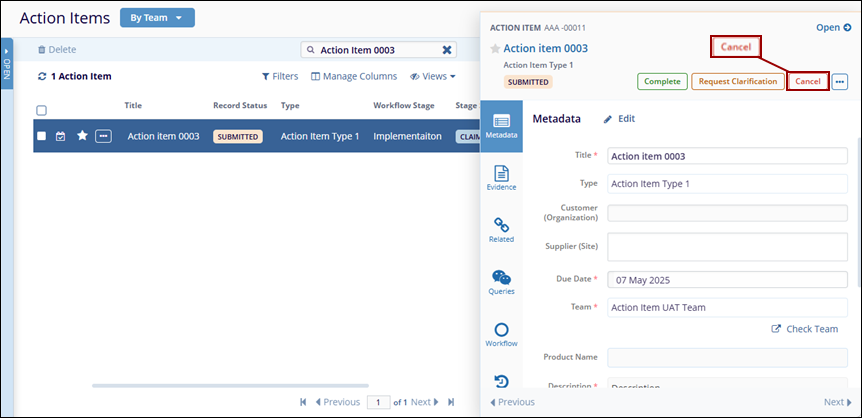Click the calendar icon in the row
The height and width of the screenshot is (418, 862).
(x=61, y=136)
